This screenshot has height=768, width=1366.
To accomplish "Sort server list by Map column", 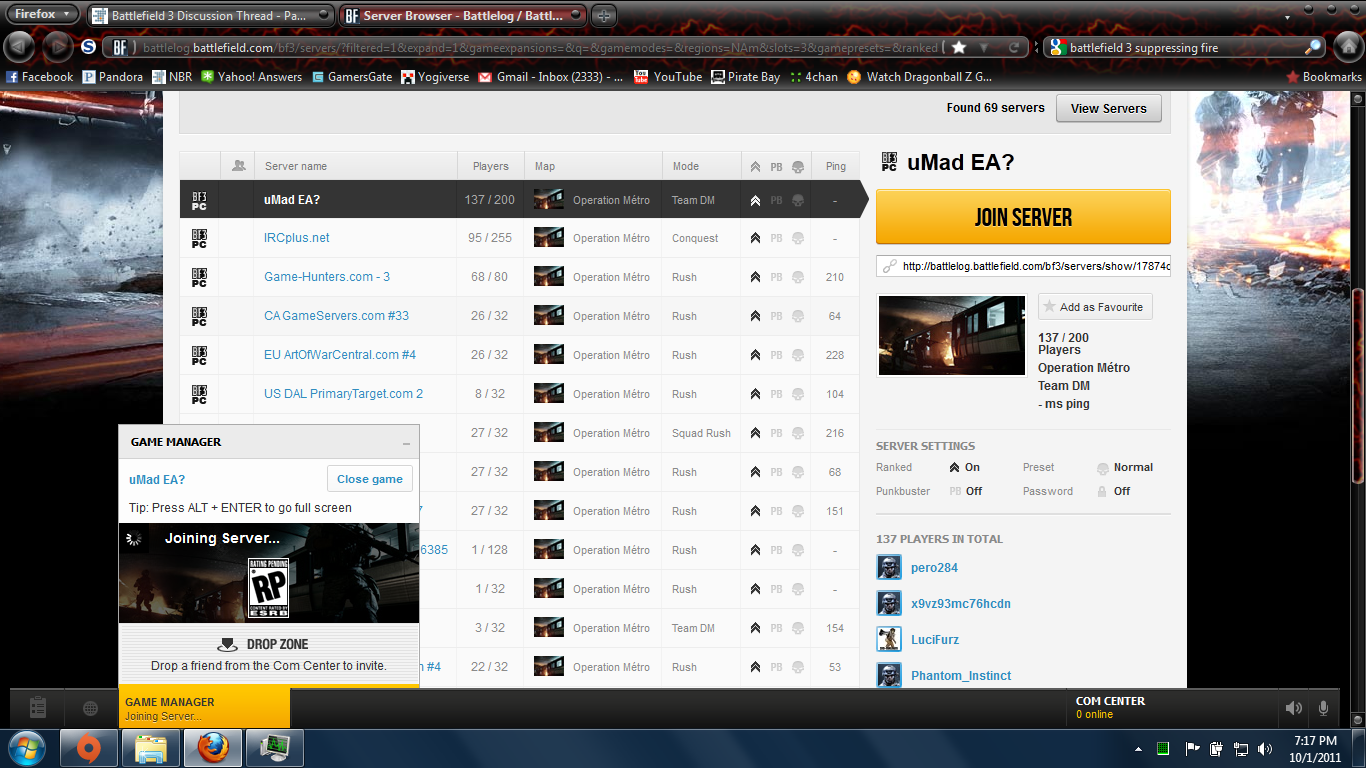I will coord(545,166).
